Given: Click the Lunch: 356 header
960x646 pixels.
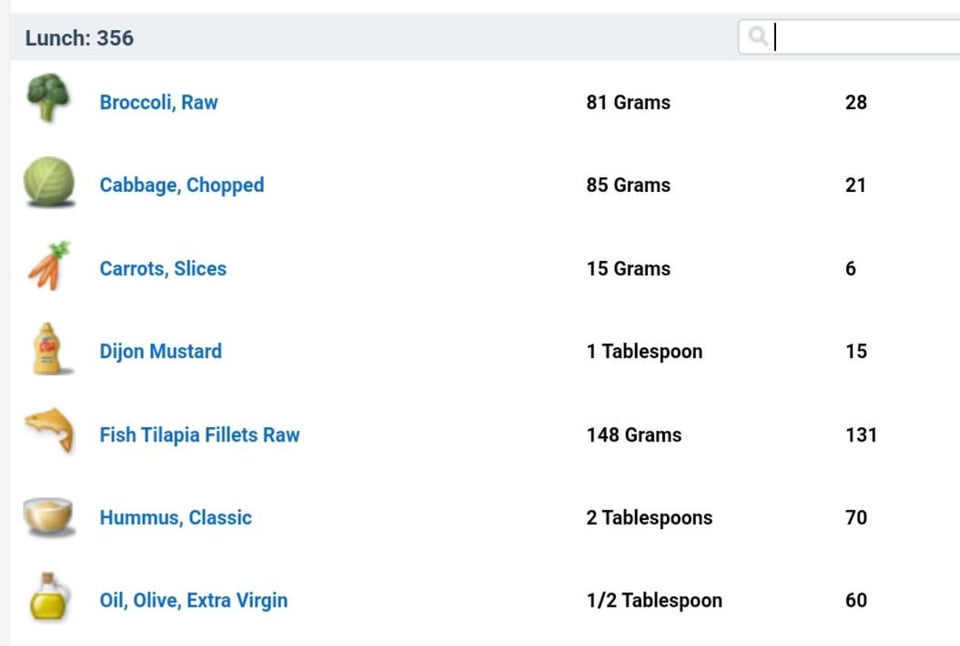Looking at the screenshot, I should (x=79, y=38).
